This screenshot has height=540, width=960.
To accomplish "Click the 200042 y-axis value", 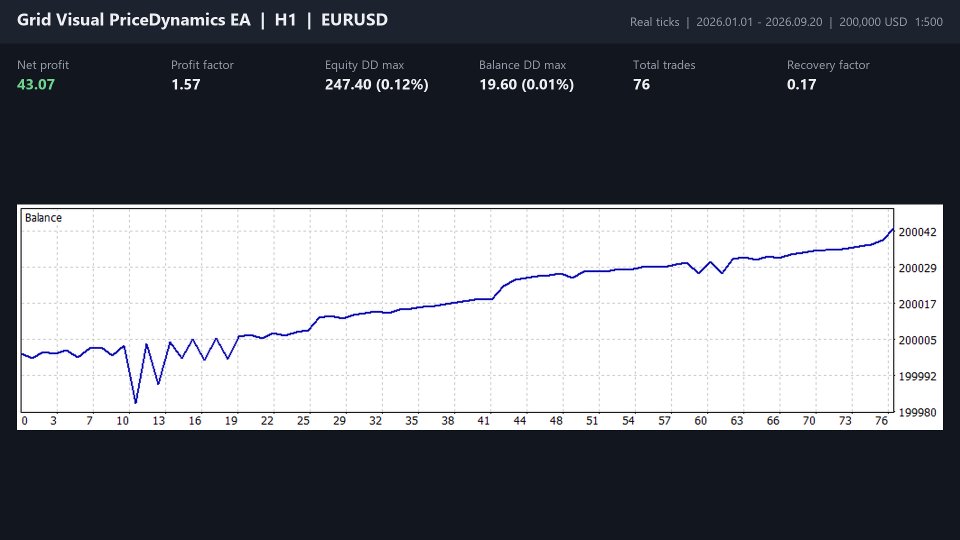I will click(x=917, y=232).
